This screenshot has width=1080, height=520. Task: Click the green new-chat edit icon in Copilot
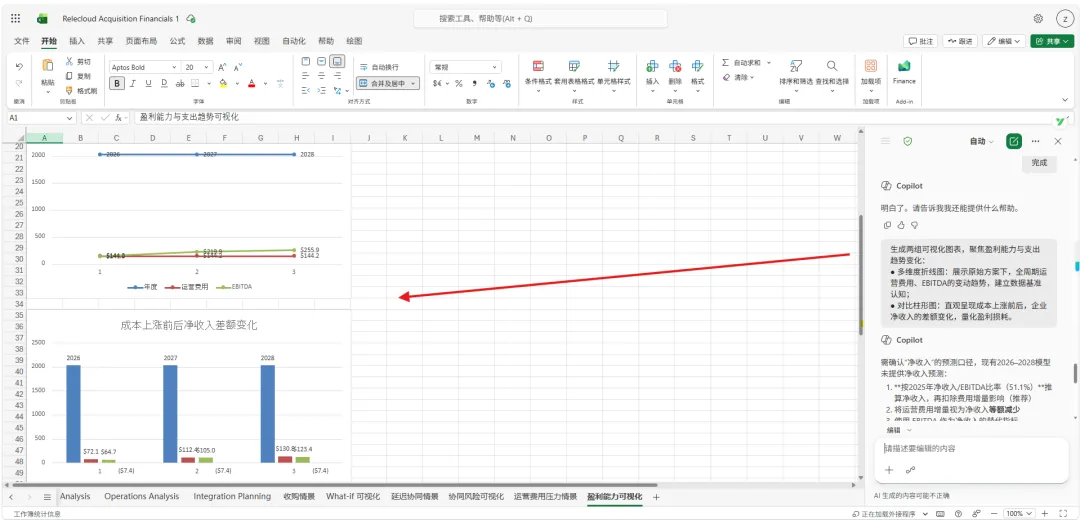(1013, 141)
